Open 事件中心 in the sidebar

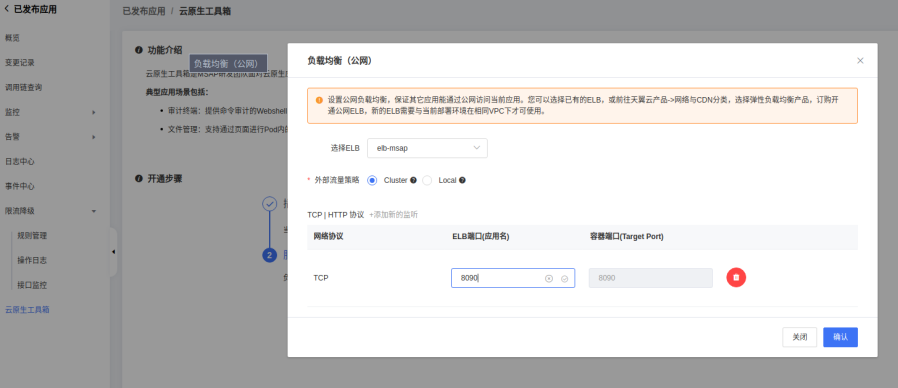tap(20, 186)
